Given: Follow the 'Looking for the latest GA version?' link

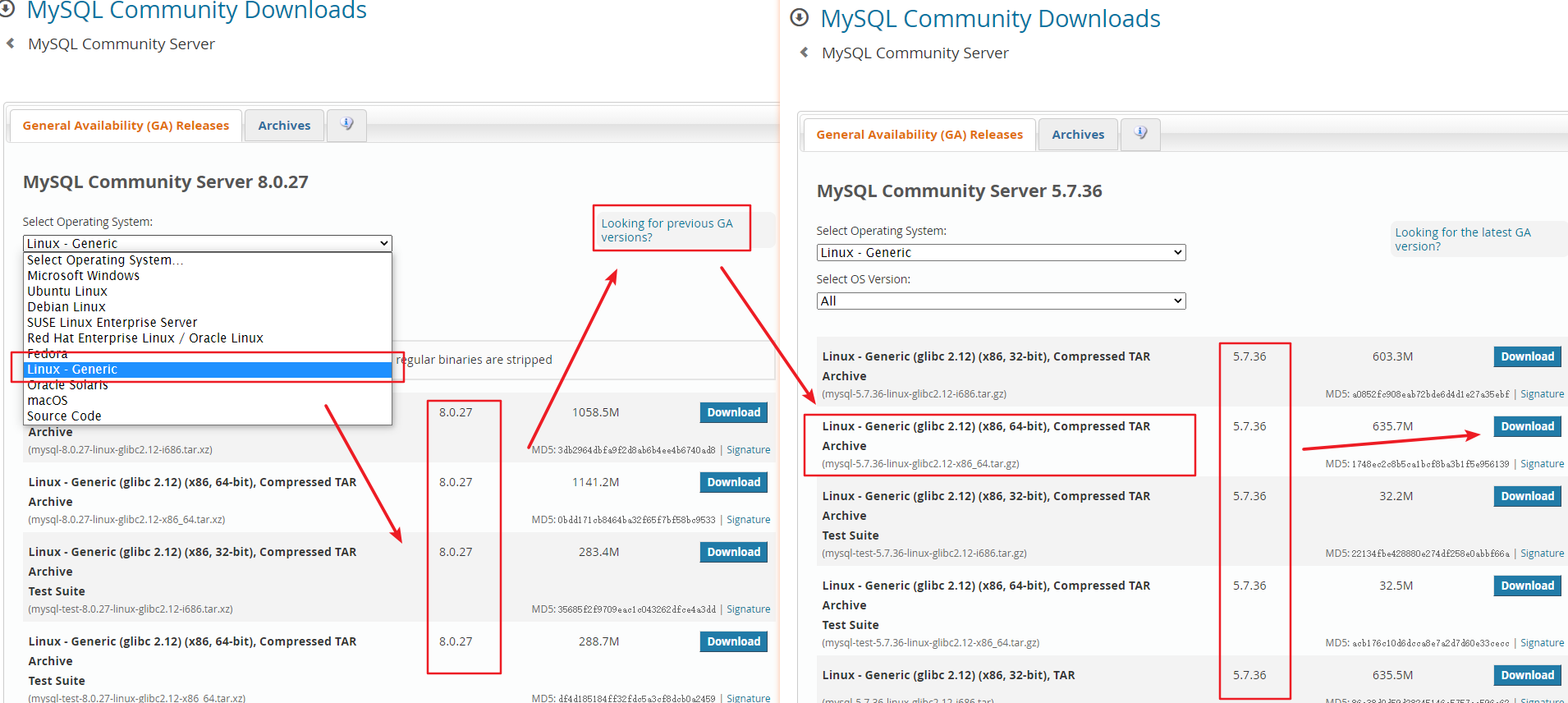Looking at the screenshot, I should point(1462,239).
